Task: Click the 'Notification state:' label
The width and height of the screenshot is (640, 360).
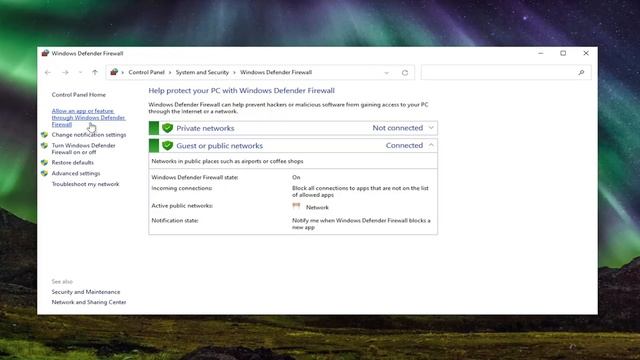Action: coord(175,220)
